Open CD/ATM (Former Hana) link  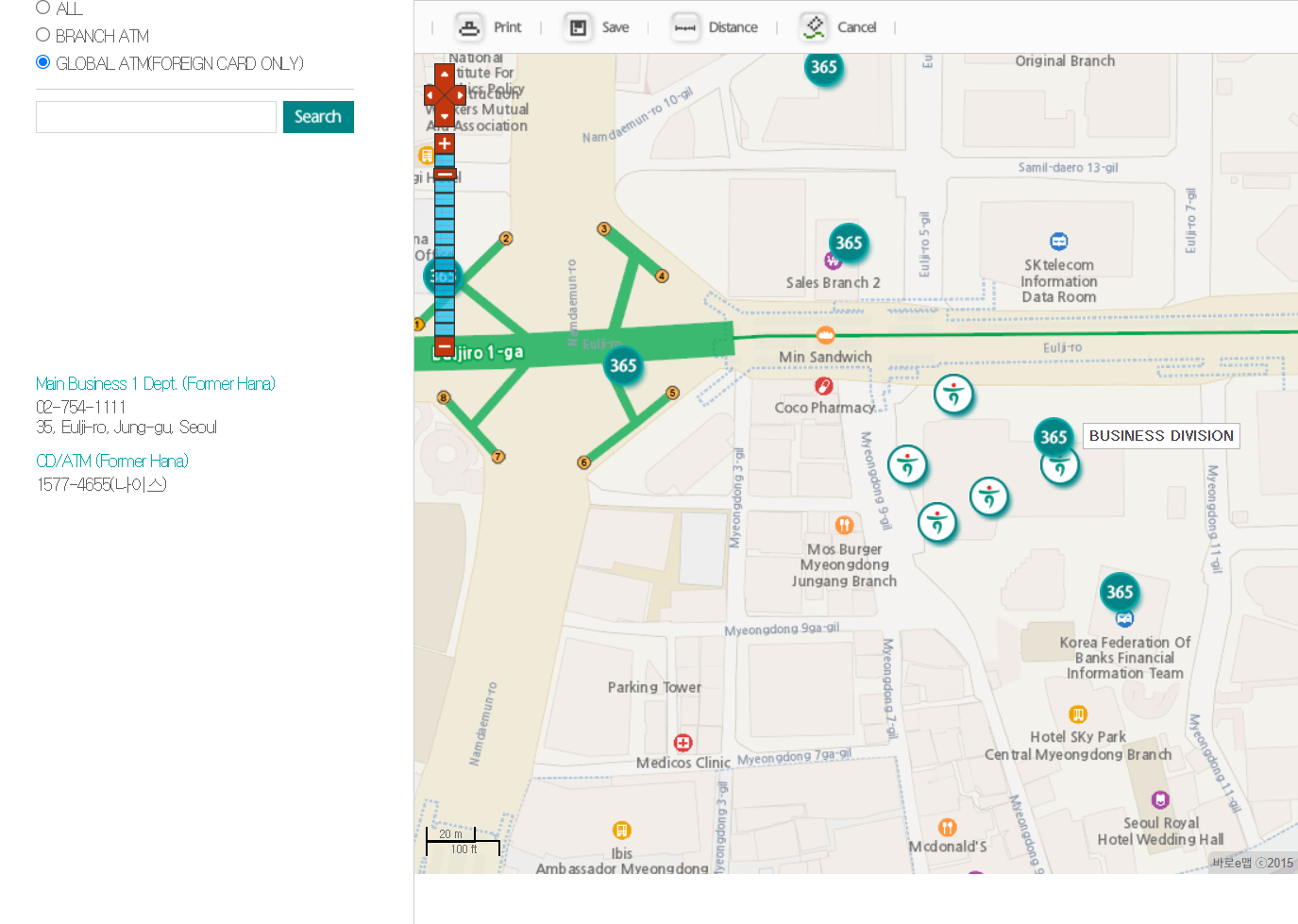[x=112, y=461]
